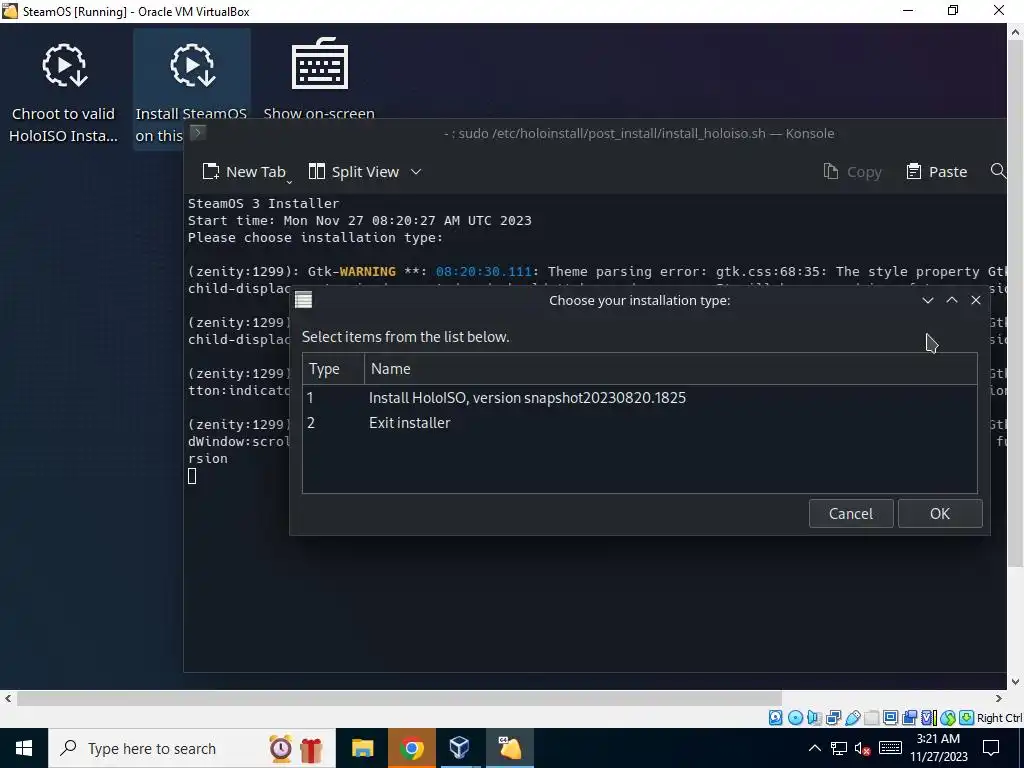Click the Cancel button
This screenshot has height=768, width=1024.
click(850, 514)
